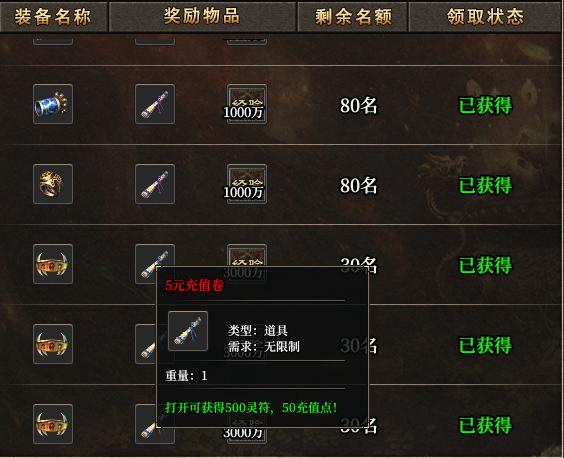Click 已获得 status in the bottom belt row

485,425
